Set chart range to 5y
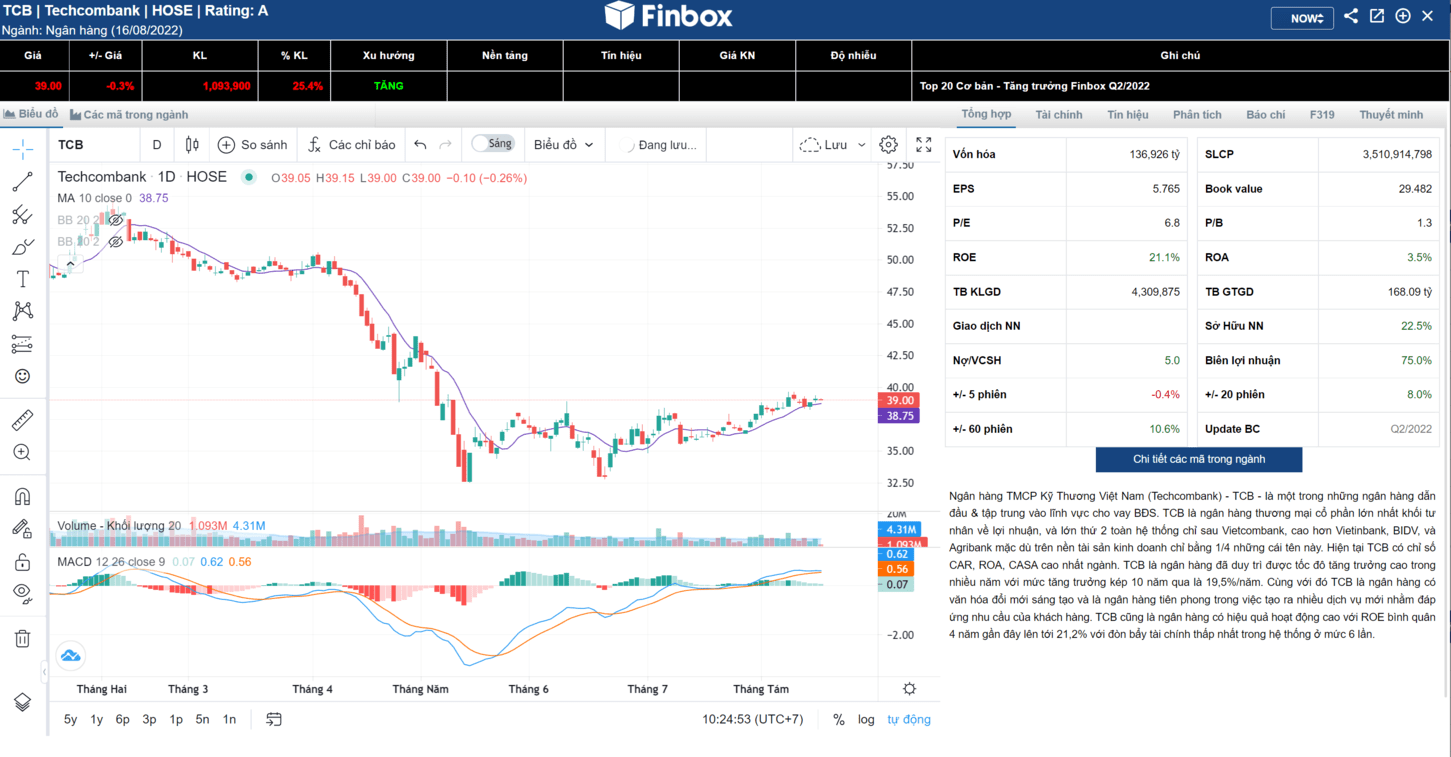 point(70,719)
